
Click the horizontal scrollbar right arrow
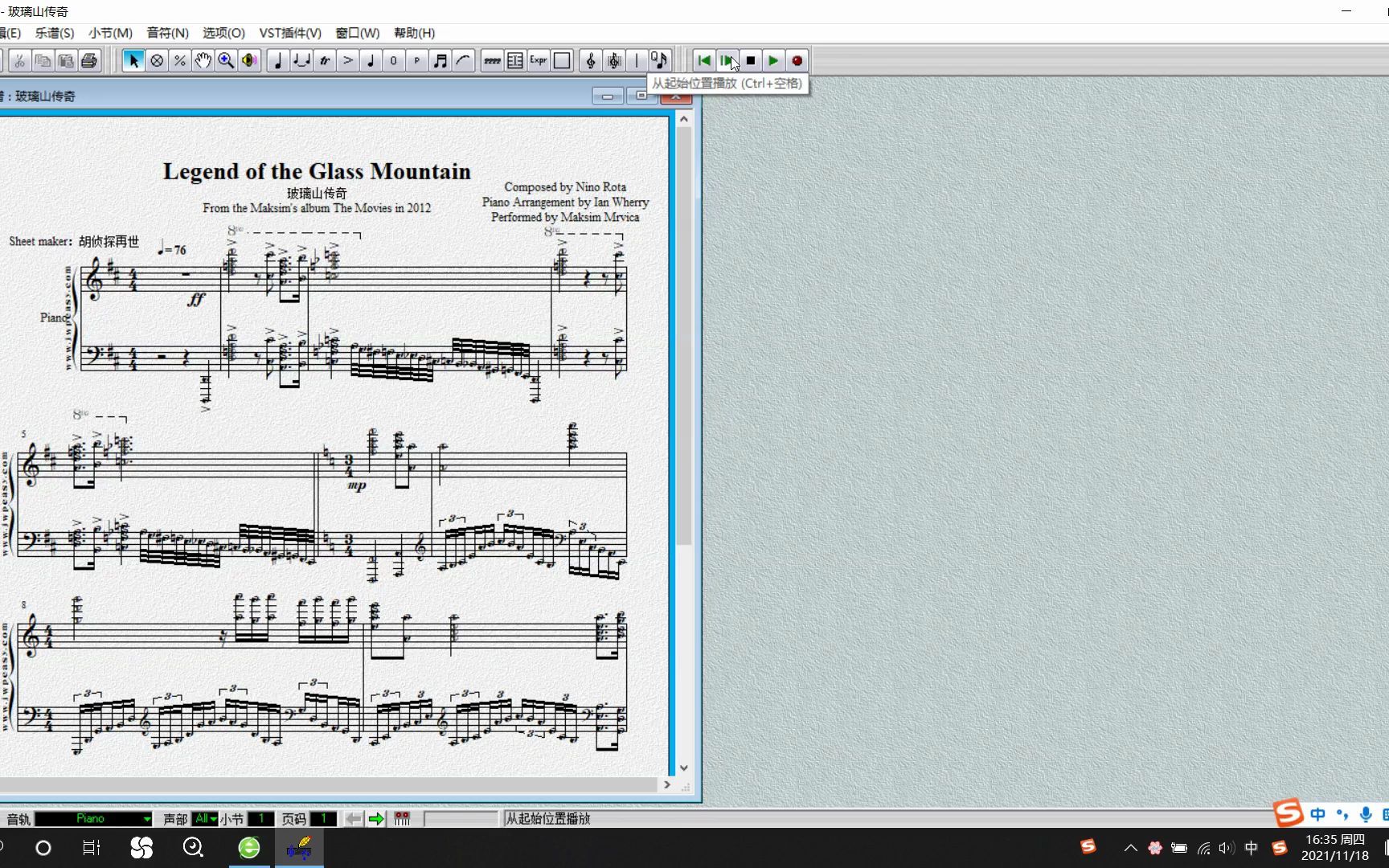coord(667,784)
